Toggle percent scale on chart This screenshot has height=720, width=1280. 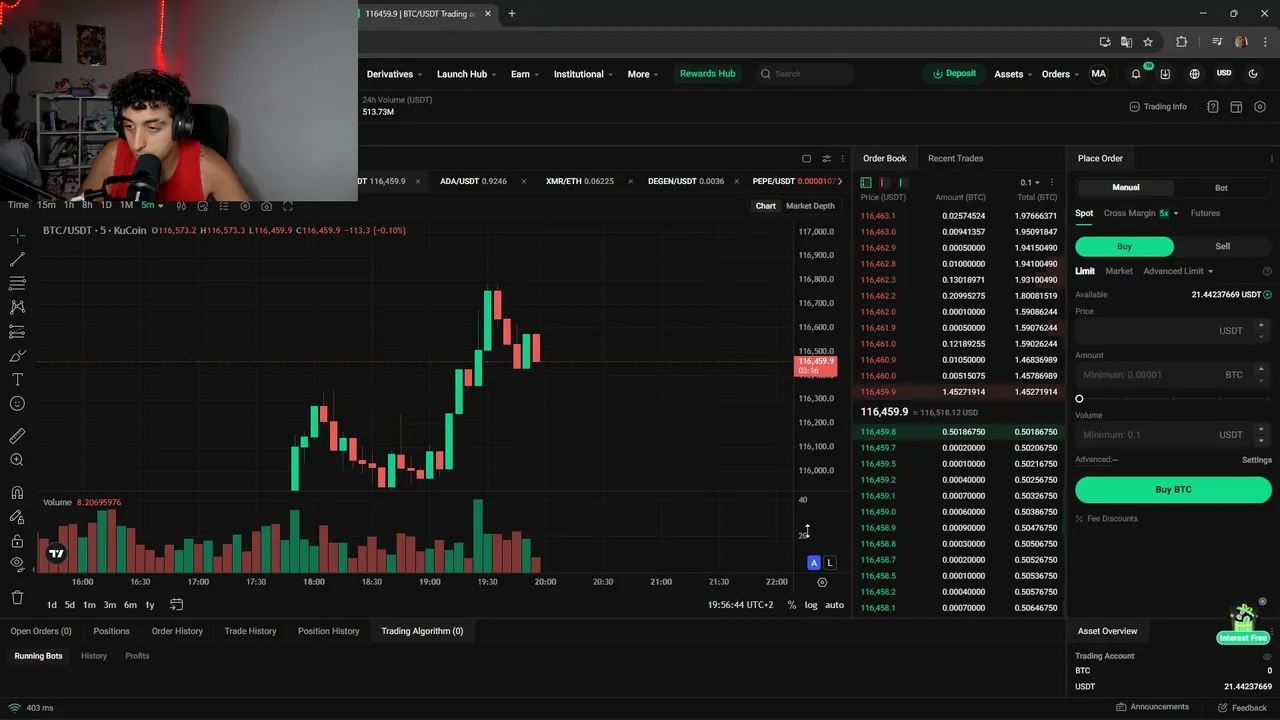tap(792, 605)
